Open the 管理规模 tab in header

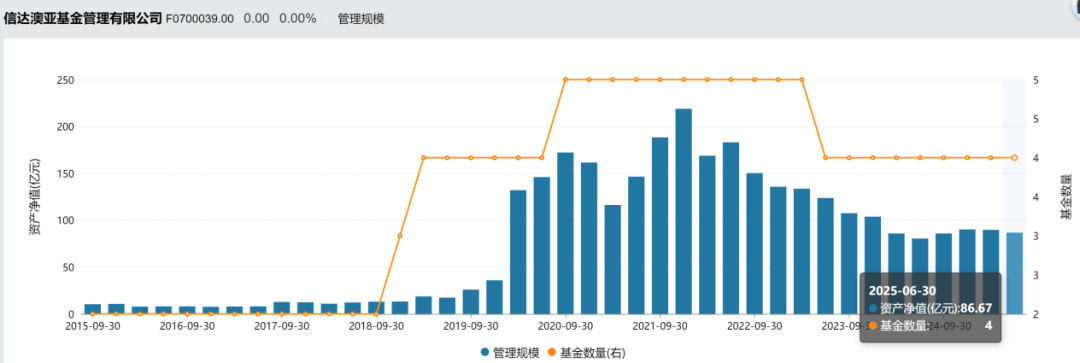361,19
